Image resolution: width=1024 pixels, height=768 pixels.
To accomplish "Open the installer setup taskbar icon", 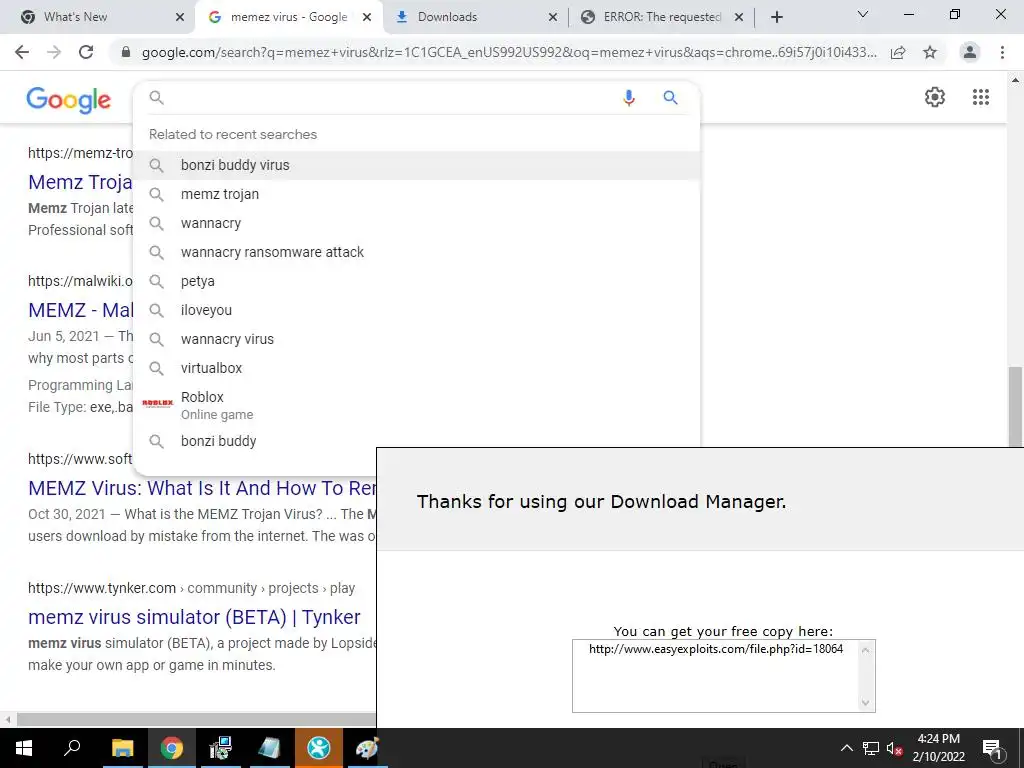I will point(220,748).
